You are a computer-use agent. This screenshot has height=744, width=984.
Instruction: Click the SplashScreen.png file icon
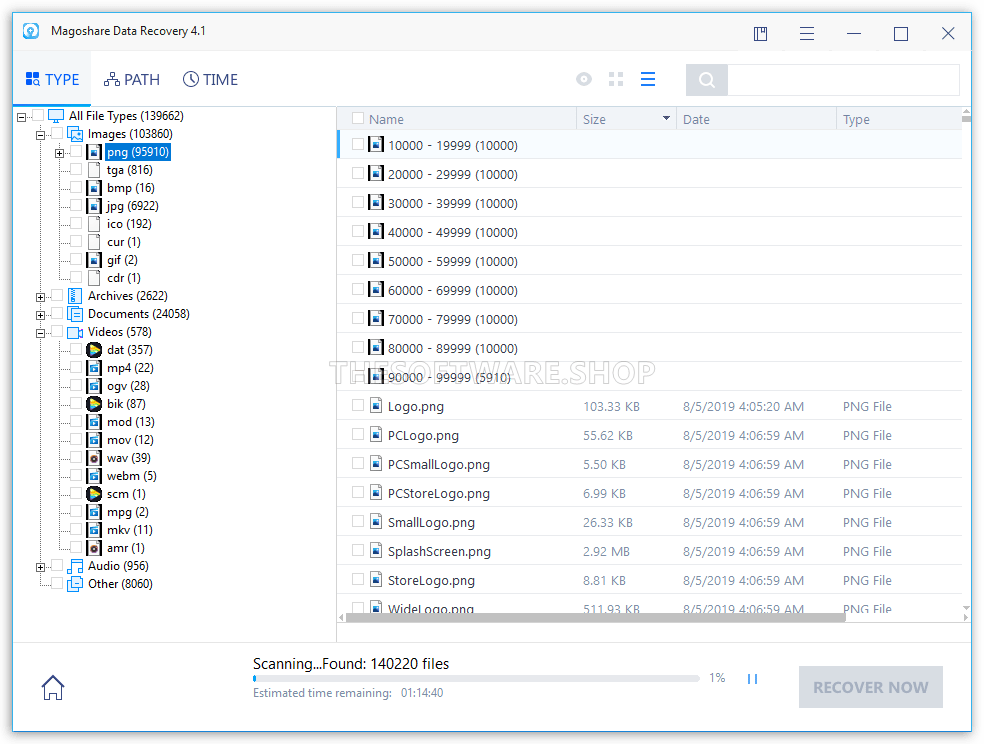click(376, 551)
